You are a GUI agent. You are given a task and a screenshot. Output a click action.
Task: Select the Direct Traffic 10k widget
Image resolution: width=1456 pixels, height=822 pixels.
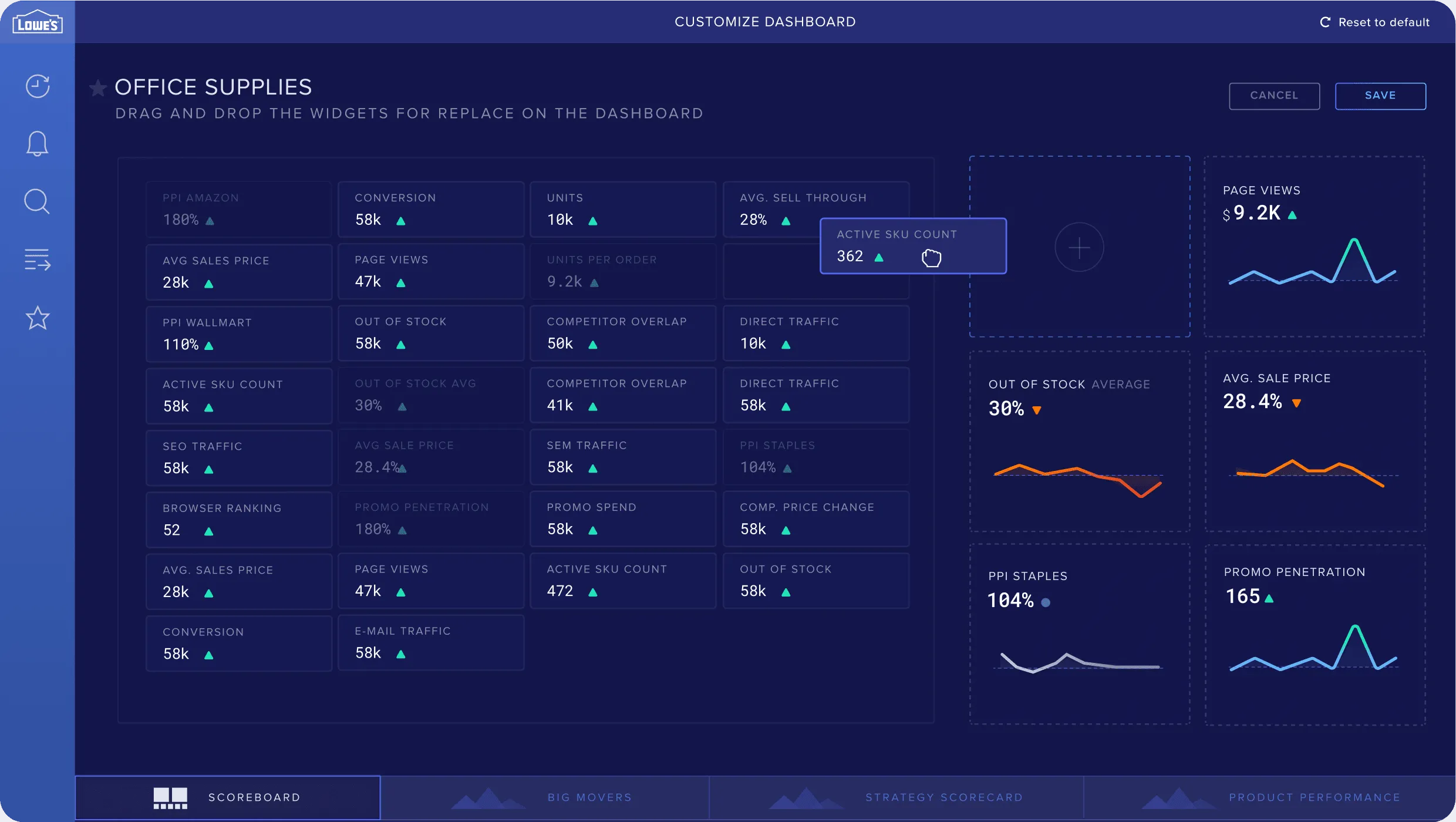point(816,333)
